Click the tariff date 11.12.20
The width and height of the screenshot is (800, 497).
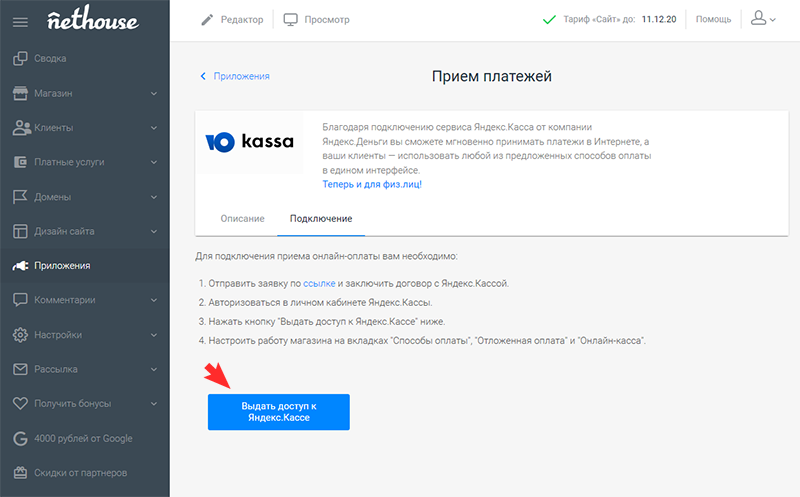tap(659, 19)
